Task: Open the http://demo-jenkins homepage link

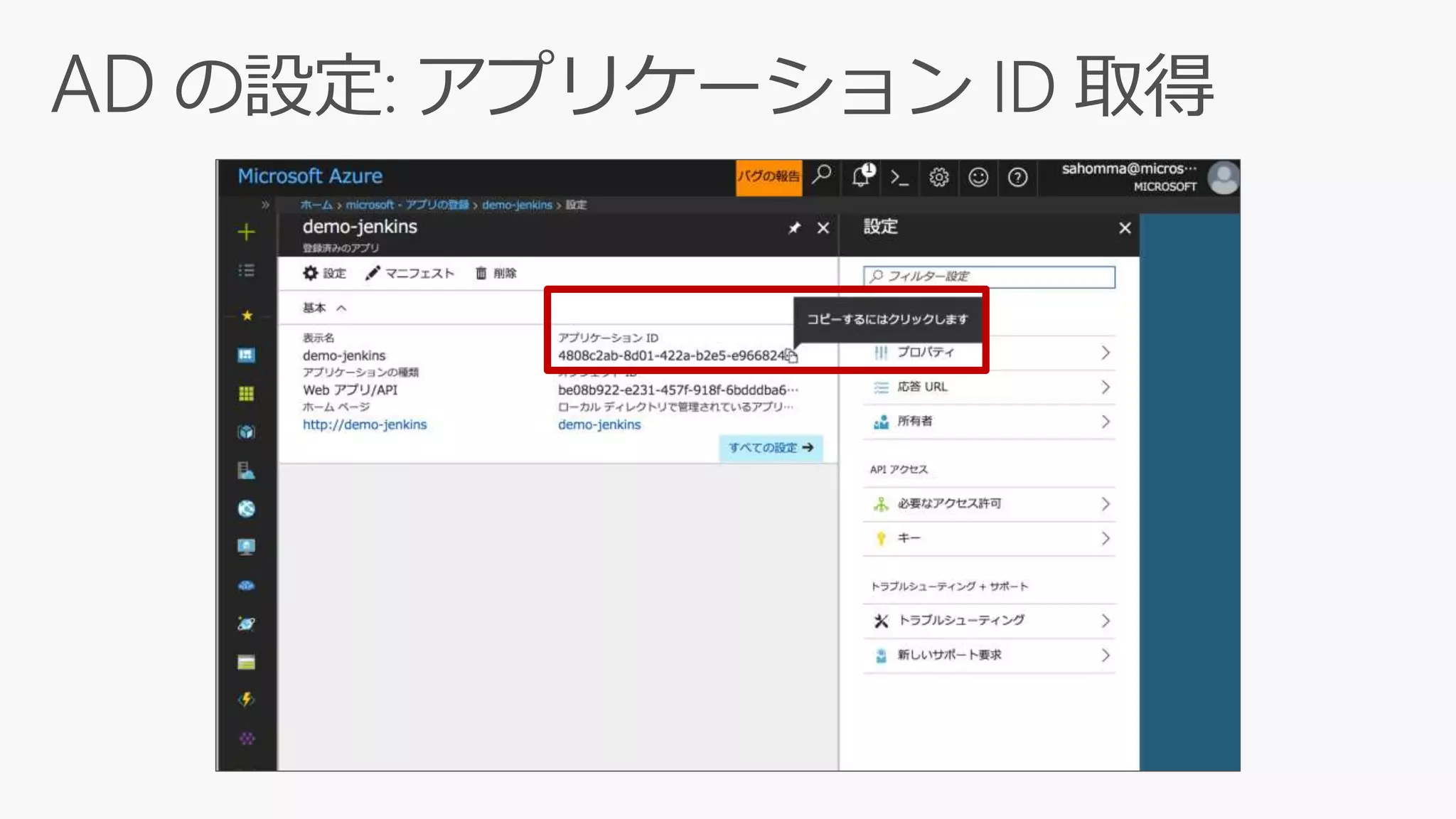Action: pyautogui.click(x=365, y=424)
